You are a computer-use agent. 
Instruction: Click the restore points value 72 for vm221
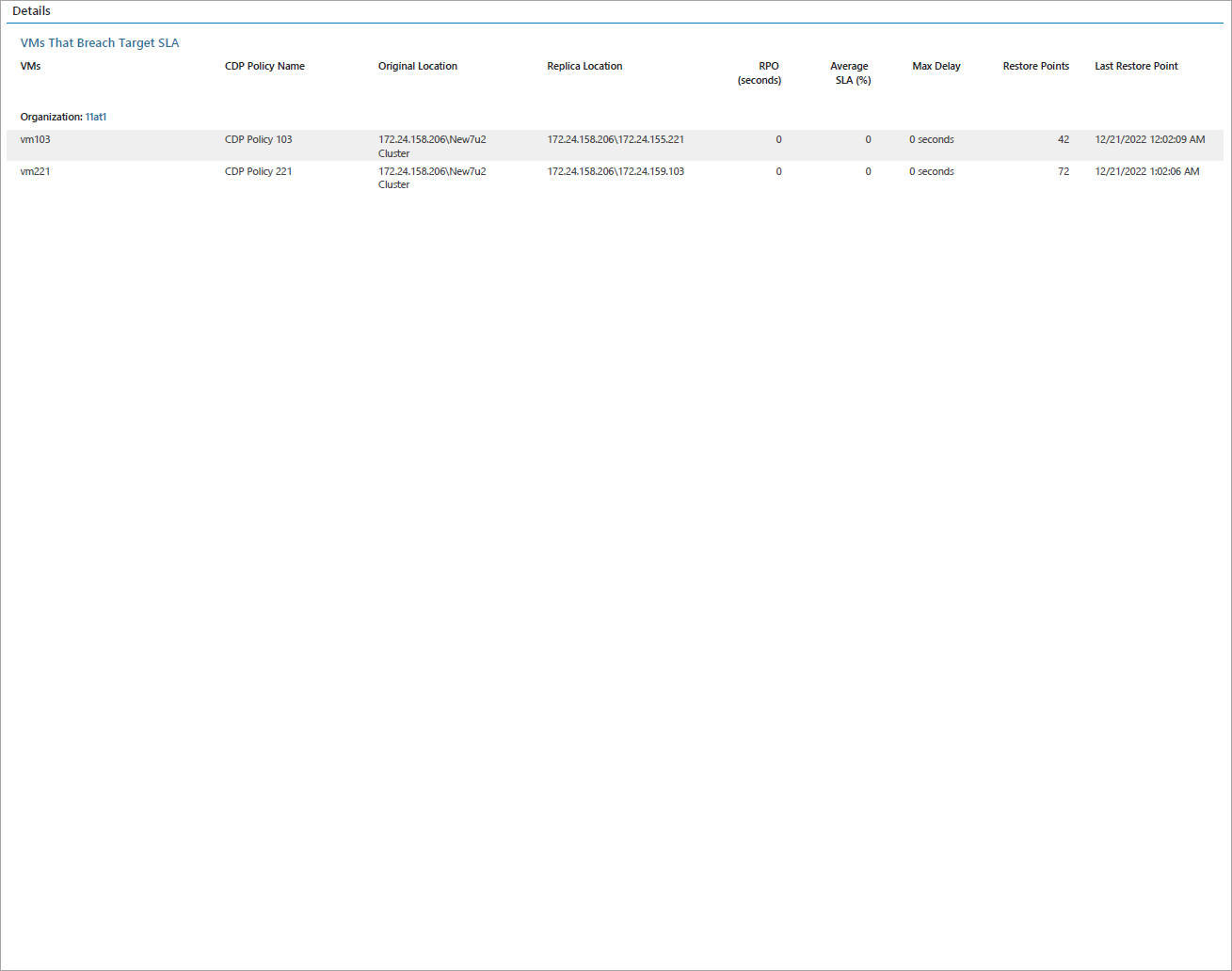[1064, 171]
